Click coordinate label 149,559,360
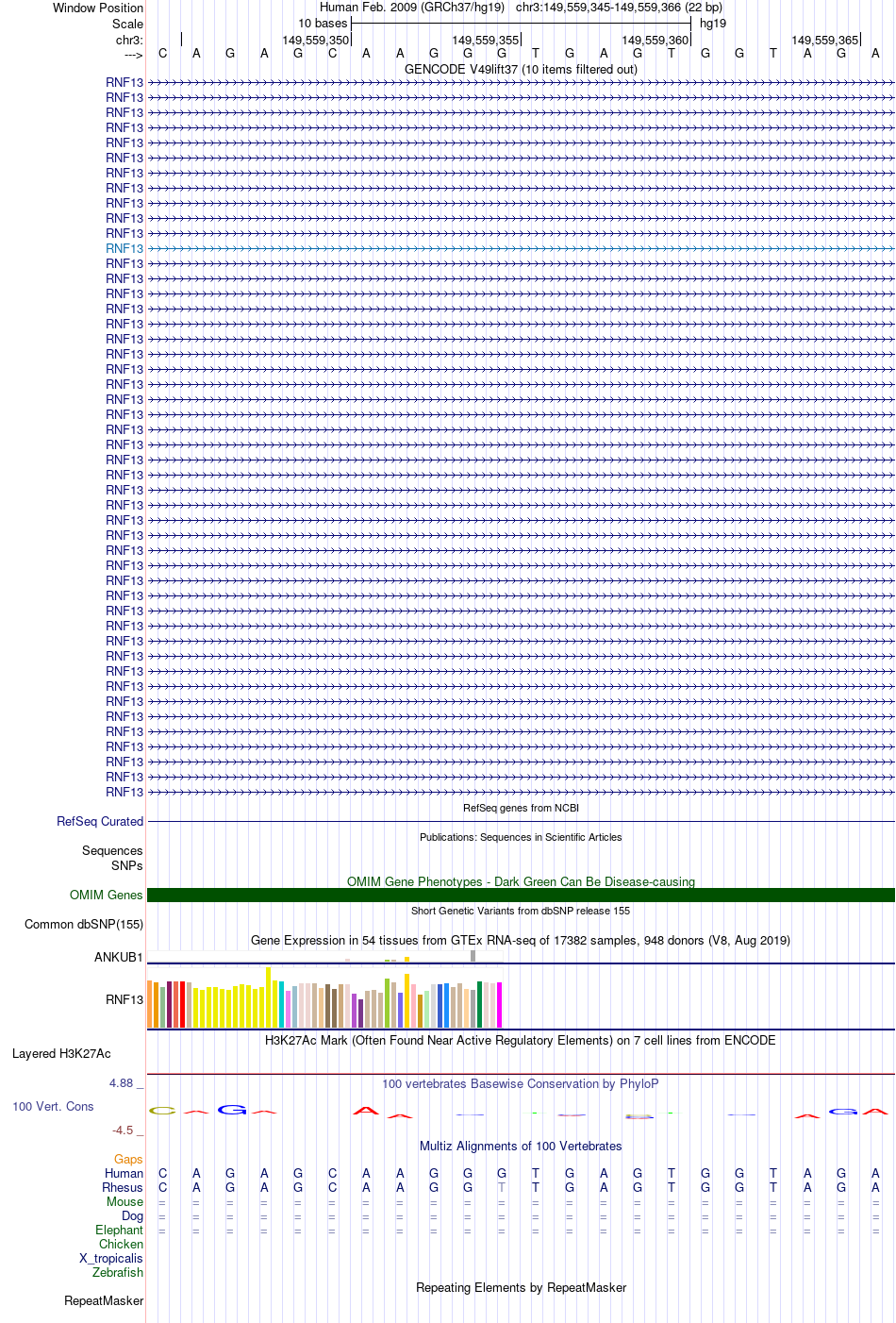This screenshot has height=1323, width=896. coord(655,40)
